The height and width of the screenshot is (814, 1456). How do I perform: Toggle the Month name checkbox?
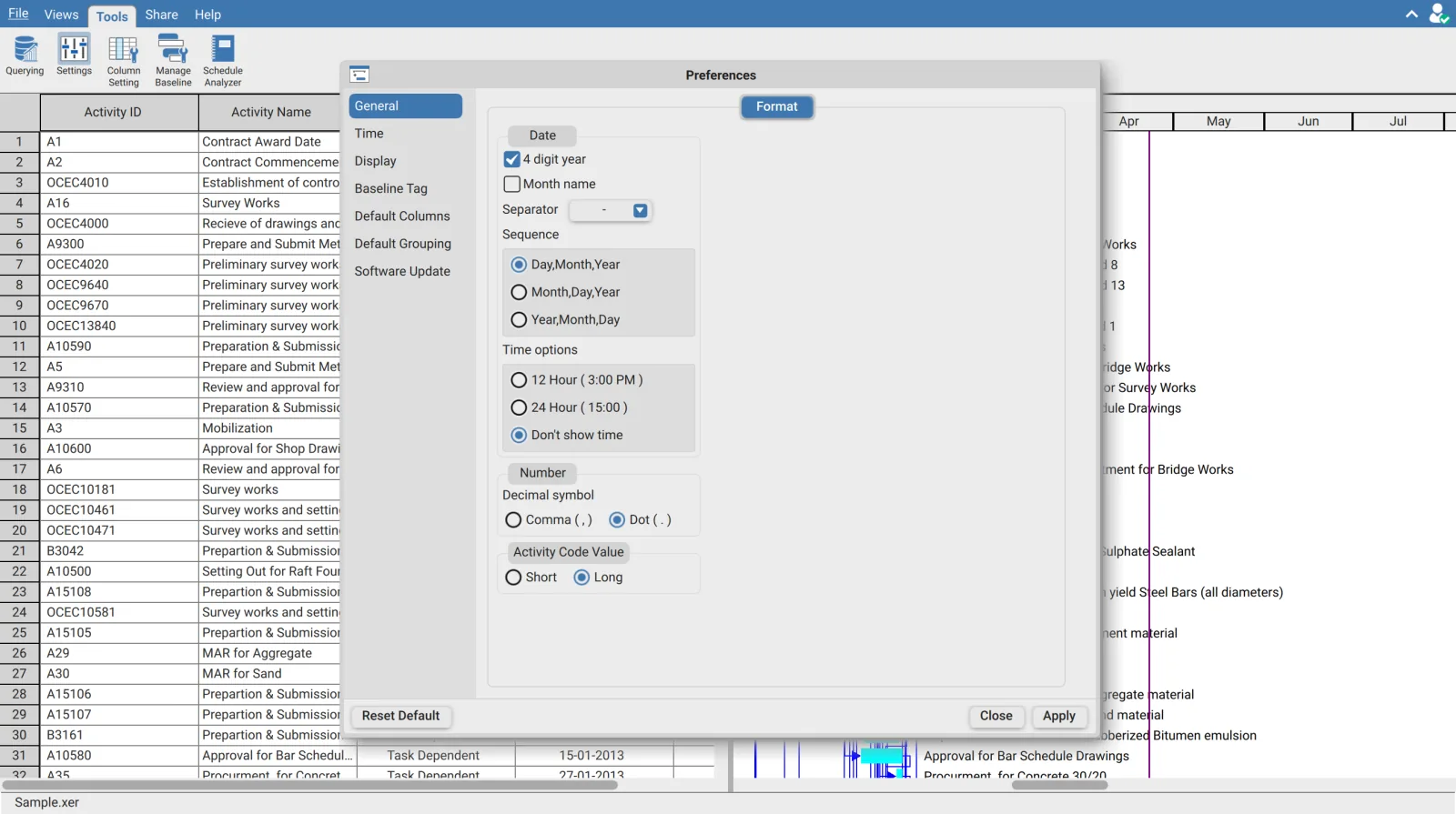511,184
